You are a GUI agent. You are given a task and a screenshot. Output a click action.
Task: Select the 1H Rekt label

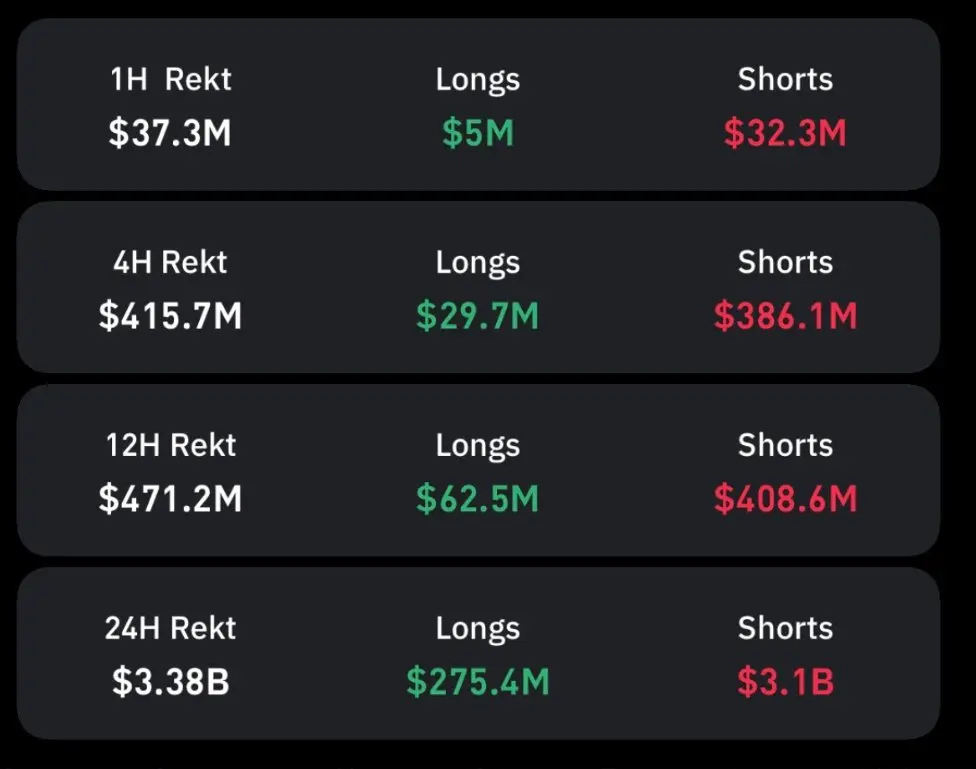pyautogui.click(x=171, y=79)
